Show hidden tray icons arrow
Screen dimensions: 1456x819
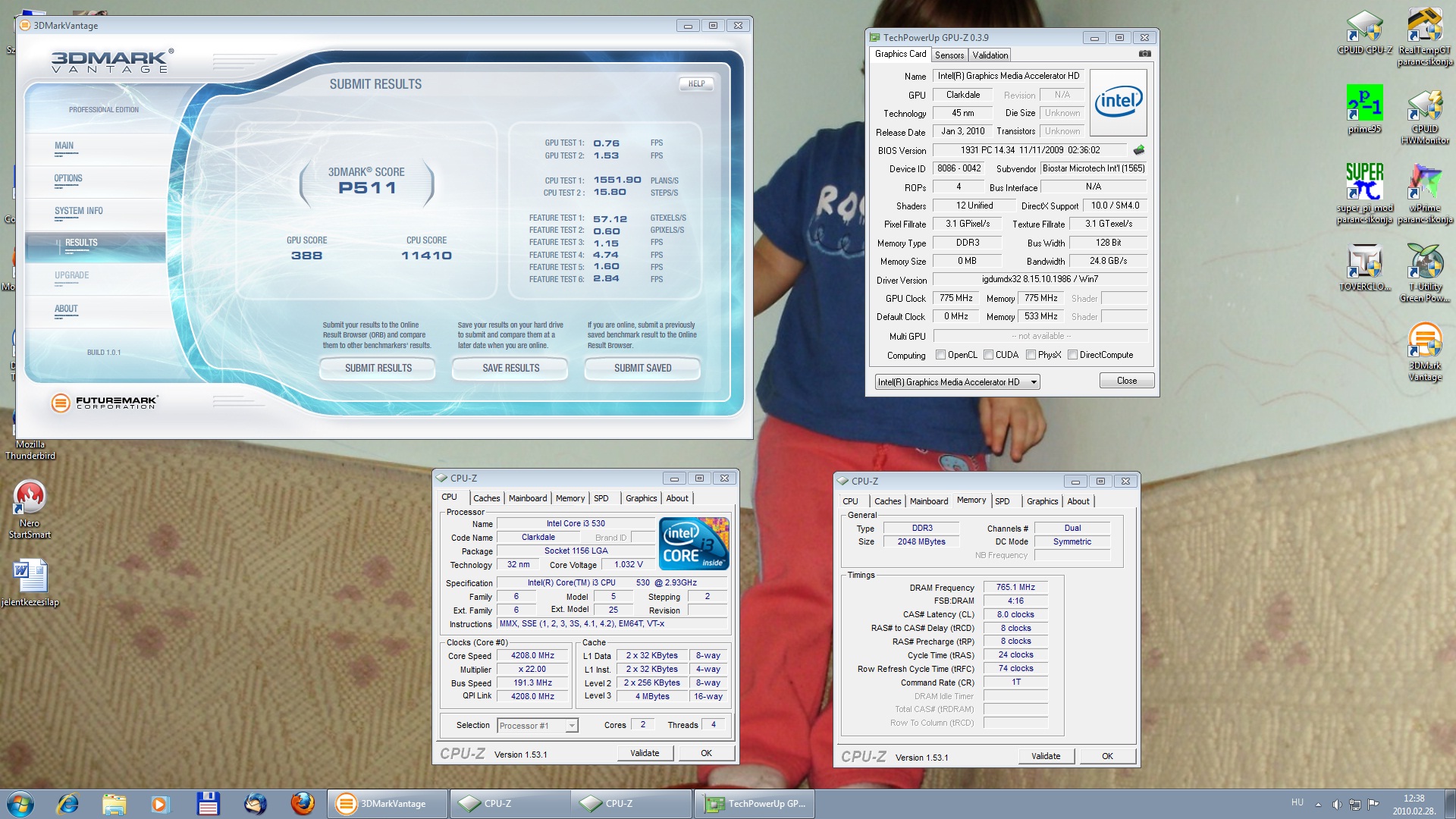[1318, 804]
